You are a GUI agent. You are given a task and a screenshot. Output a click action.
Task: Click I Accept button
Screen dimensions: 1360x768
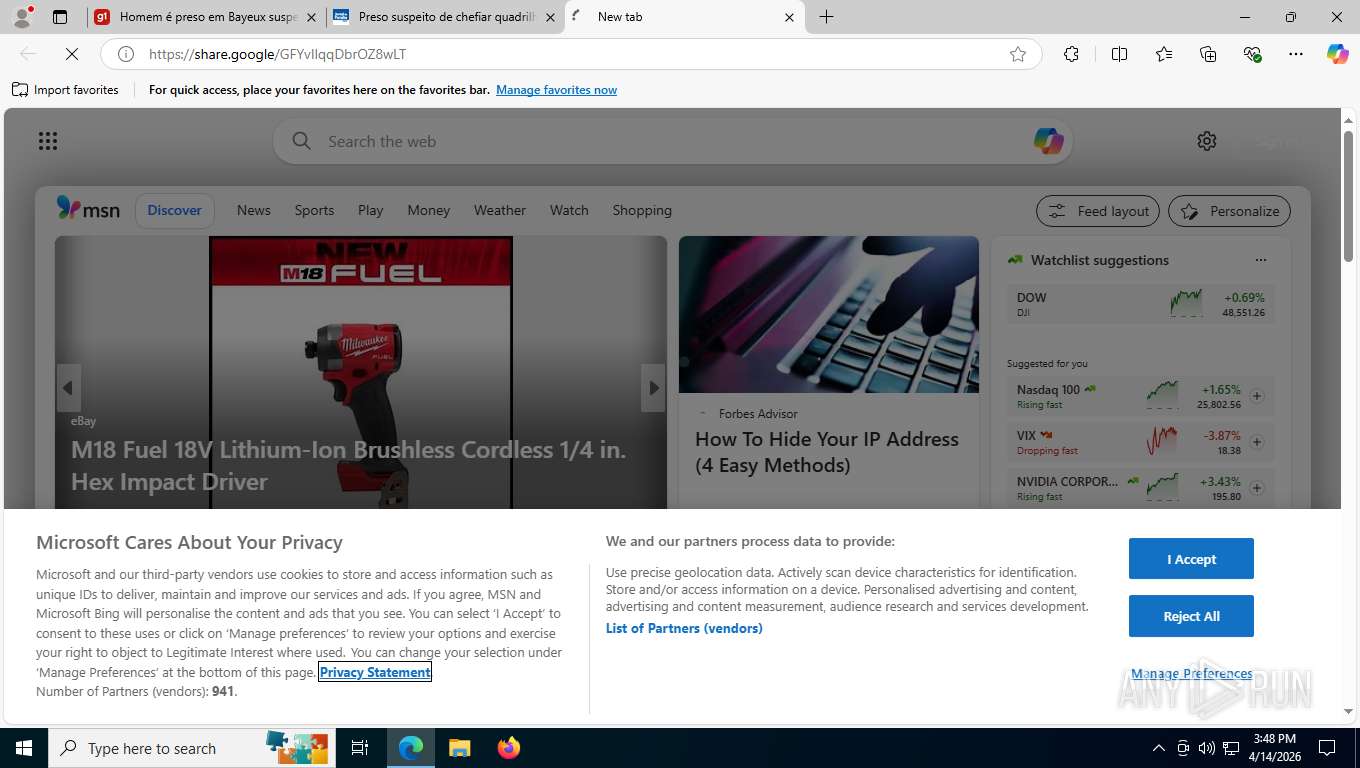[x=1191, y=559]
